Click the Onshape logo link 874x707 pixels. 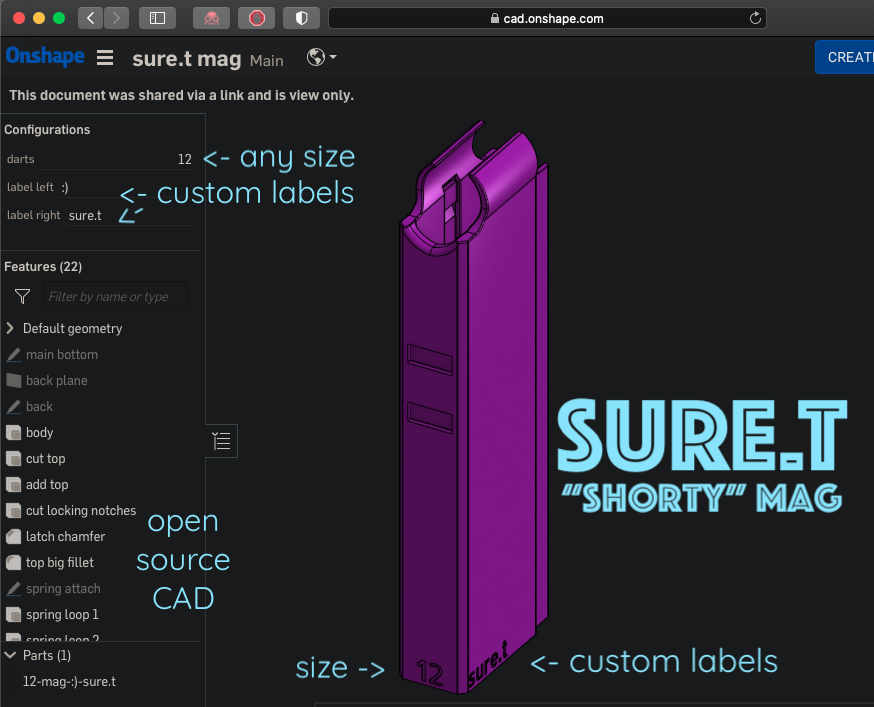click(45, 56)
